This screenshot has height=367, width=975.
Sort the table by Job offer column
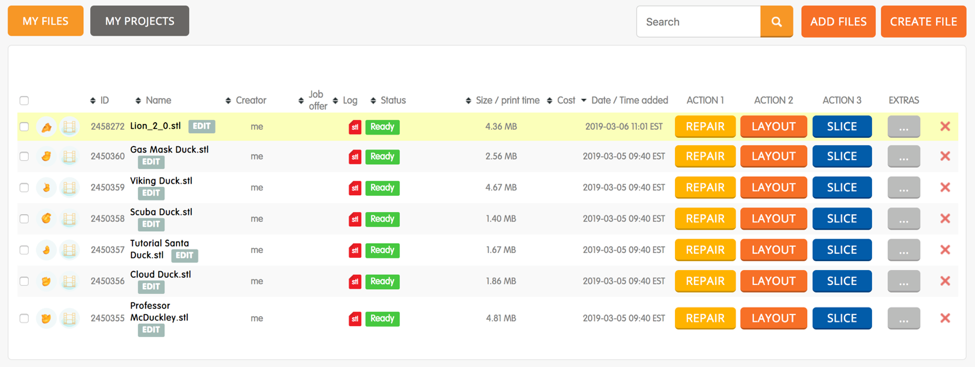(313, 100)
